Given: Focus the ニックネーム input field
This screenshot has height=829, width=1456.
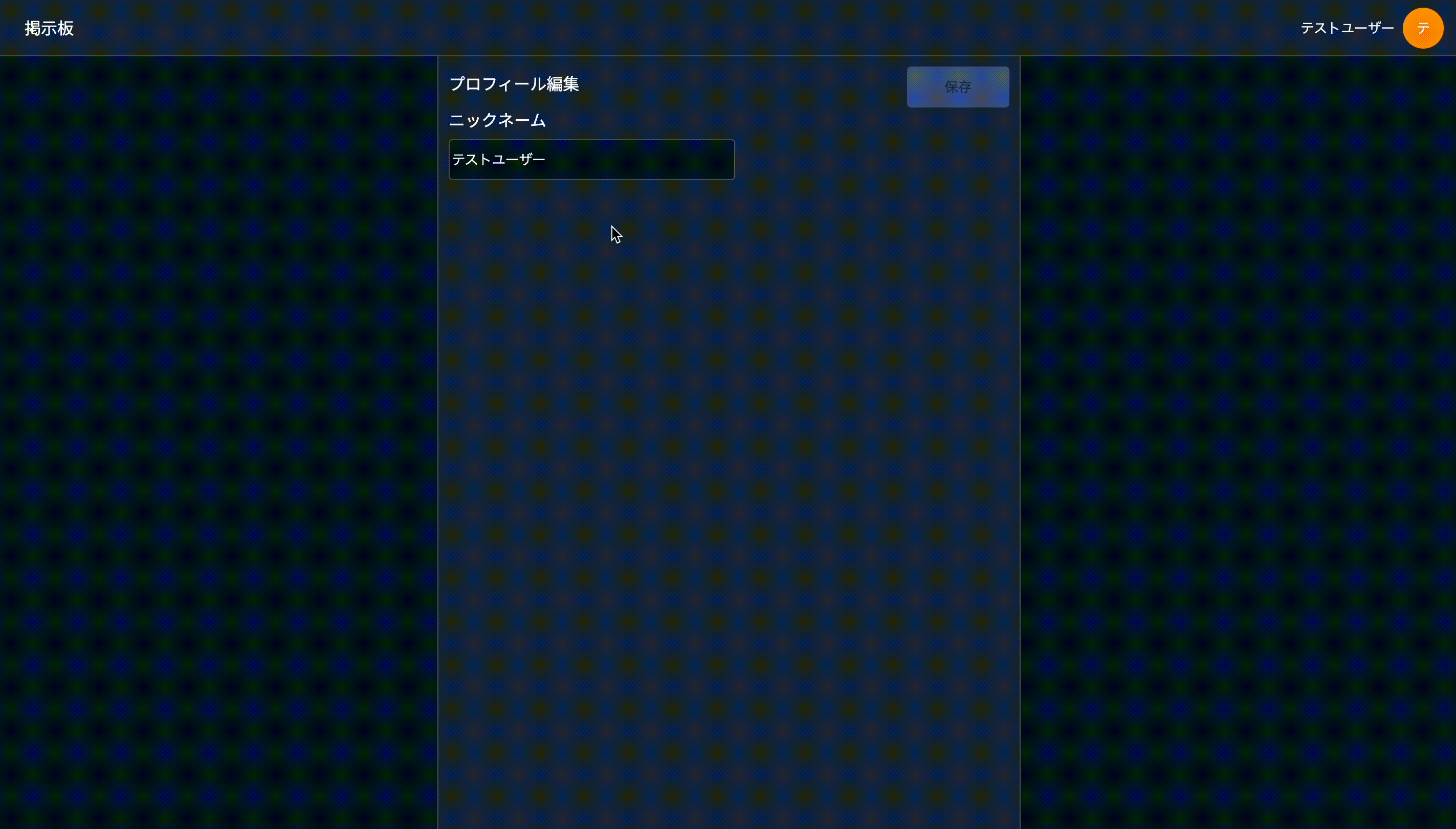Looking at the screenshot, I should tap(591, 160).
